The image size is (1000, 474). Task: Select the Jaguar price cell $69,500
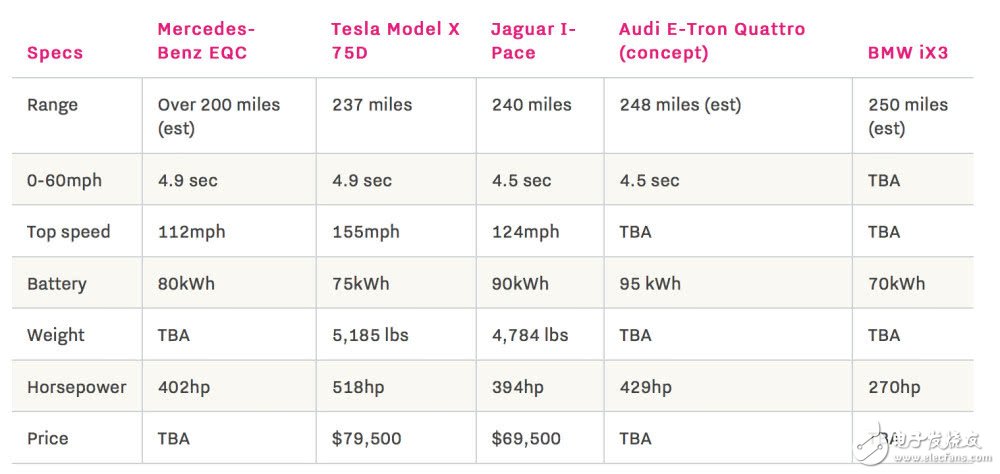pos(526,438)
